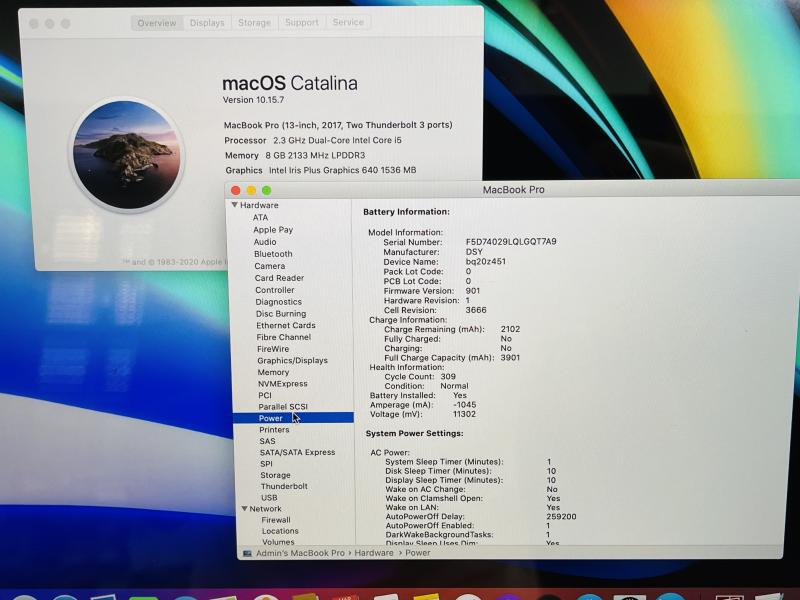Click the Condition value Normal
Image resolution: width=800 pixels, height=600 pixels.
(x=454, y=386)
